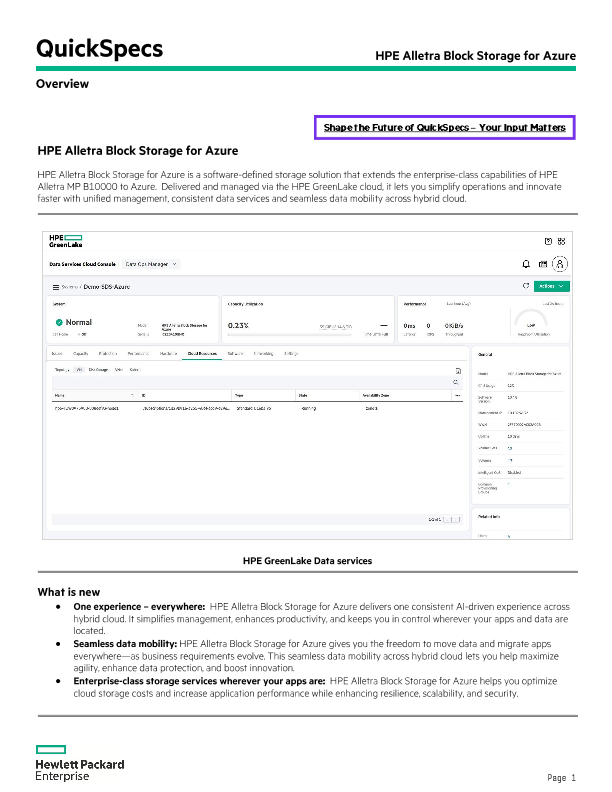Image resolution: width=612 pixels, height=792 pixels.
Task: Click the Overview section heading
Action: 62,84
